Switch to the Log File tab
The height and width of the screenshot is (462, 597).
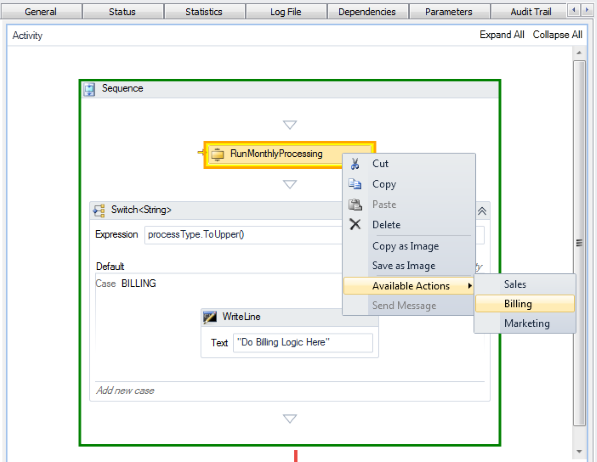[286, 11]
